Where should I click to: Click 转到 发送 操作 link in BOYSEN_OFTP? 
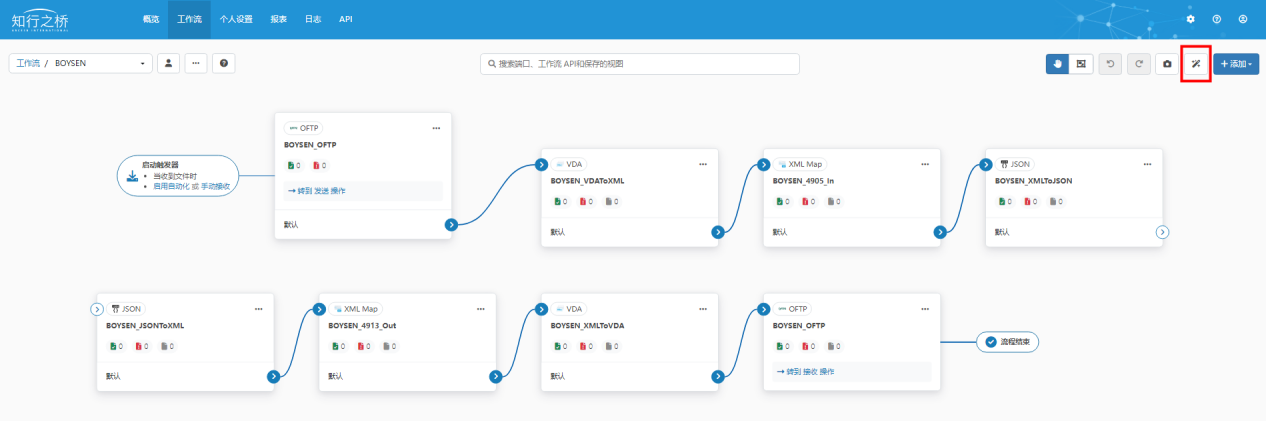[x=318, y=190]
